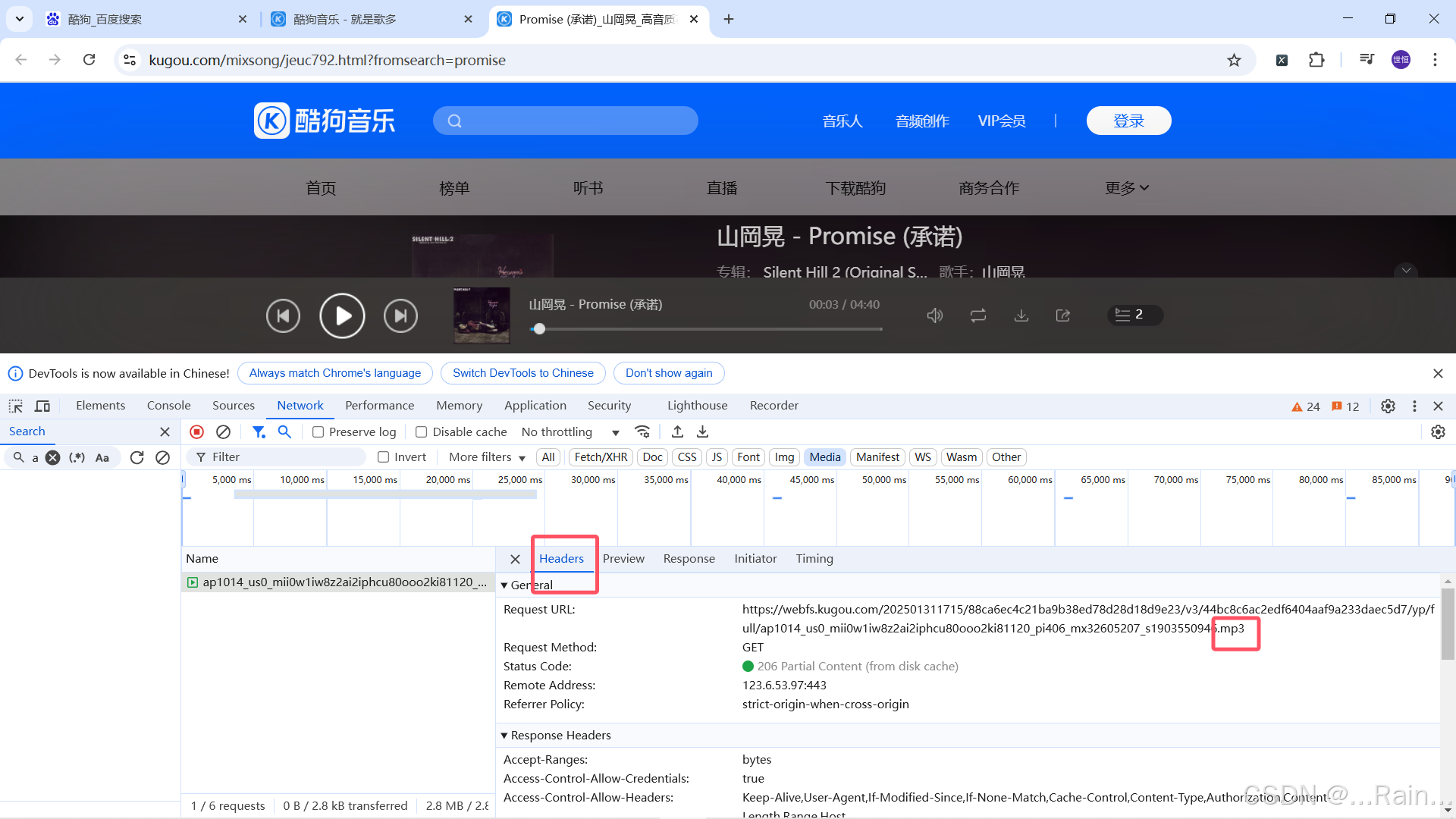This screenshot has height=819, width=1456.
Task: Enable the Preserve log checkbox
Action: click(x=318, y=432)
